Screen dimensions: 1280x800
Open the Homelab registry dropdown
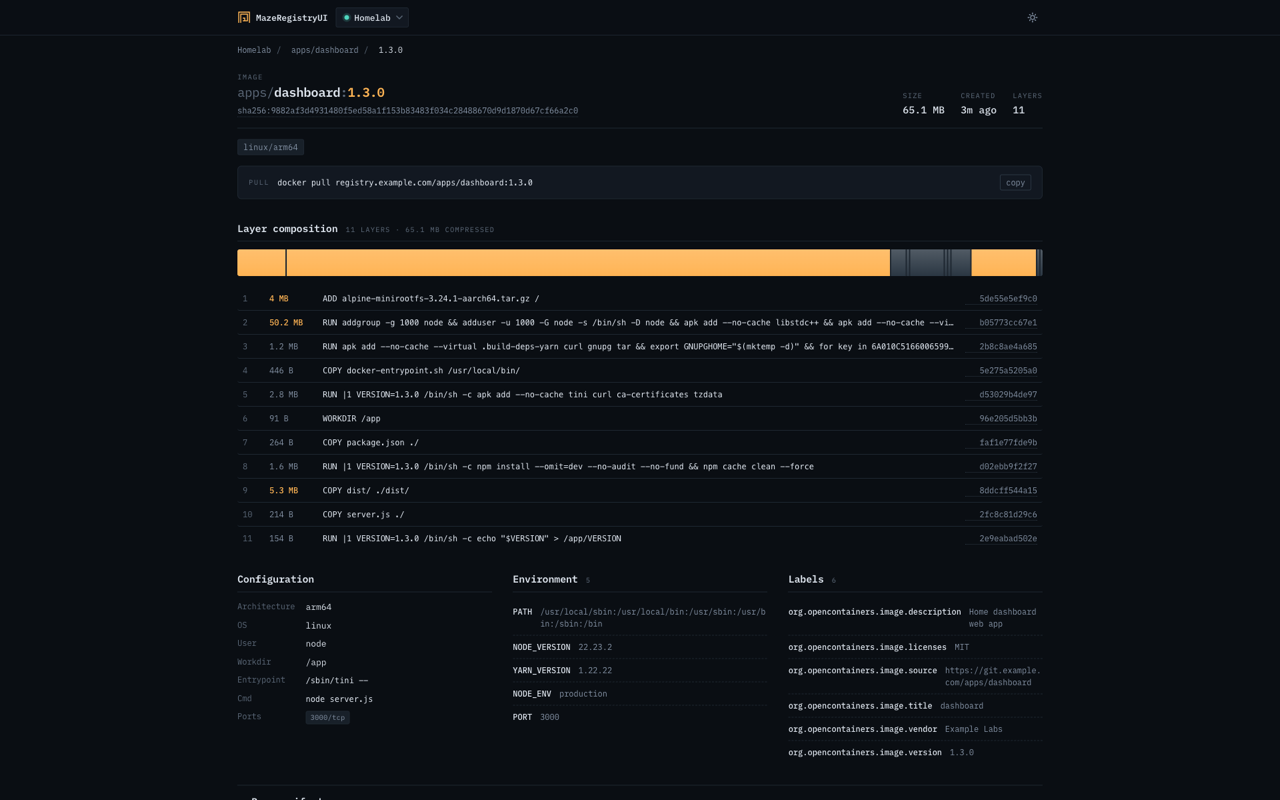372,17
